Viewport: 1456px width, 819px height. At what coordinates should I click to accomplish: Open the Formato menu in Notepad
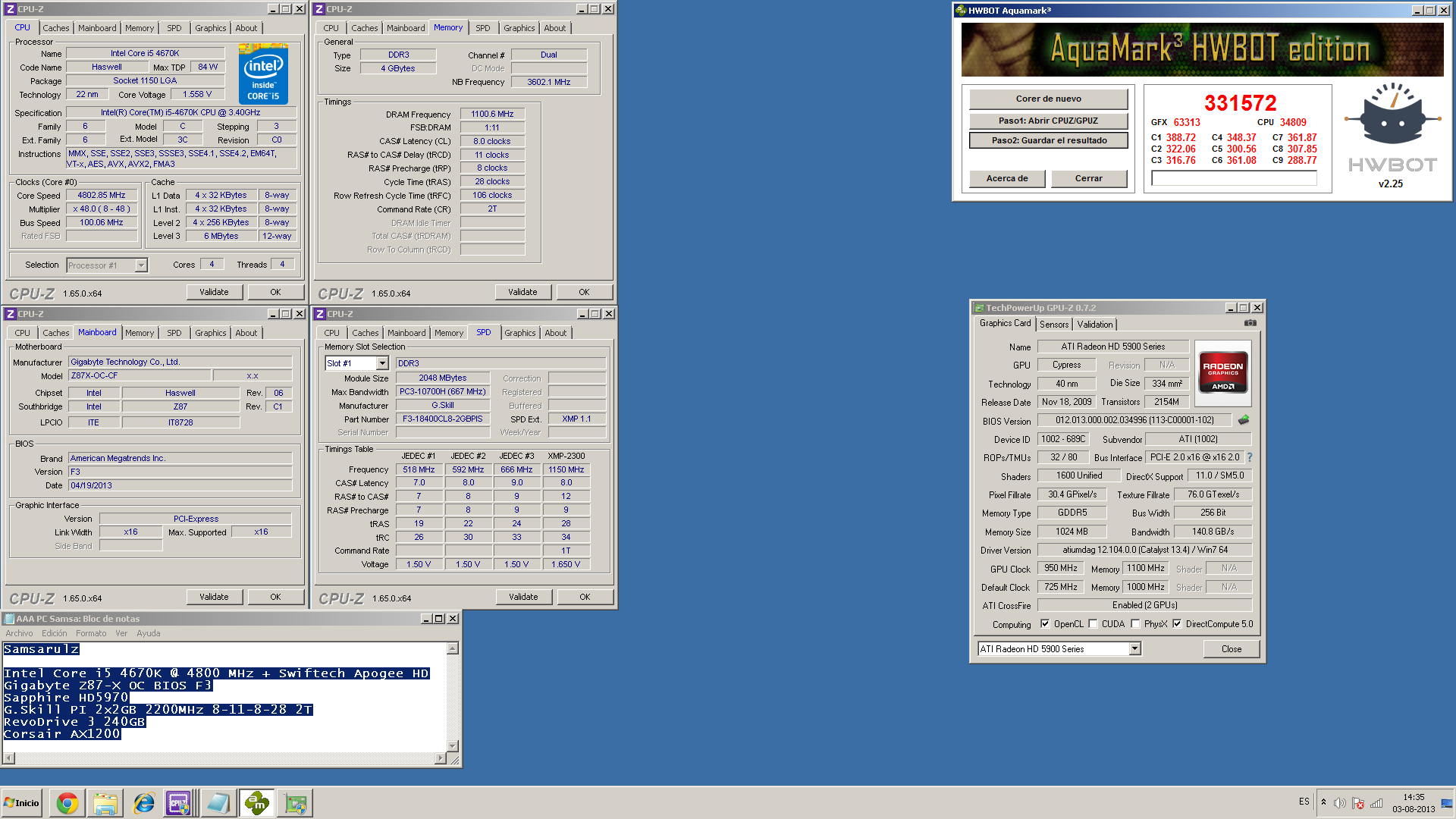(x=91, y=633)
